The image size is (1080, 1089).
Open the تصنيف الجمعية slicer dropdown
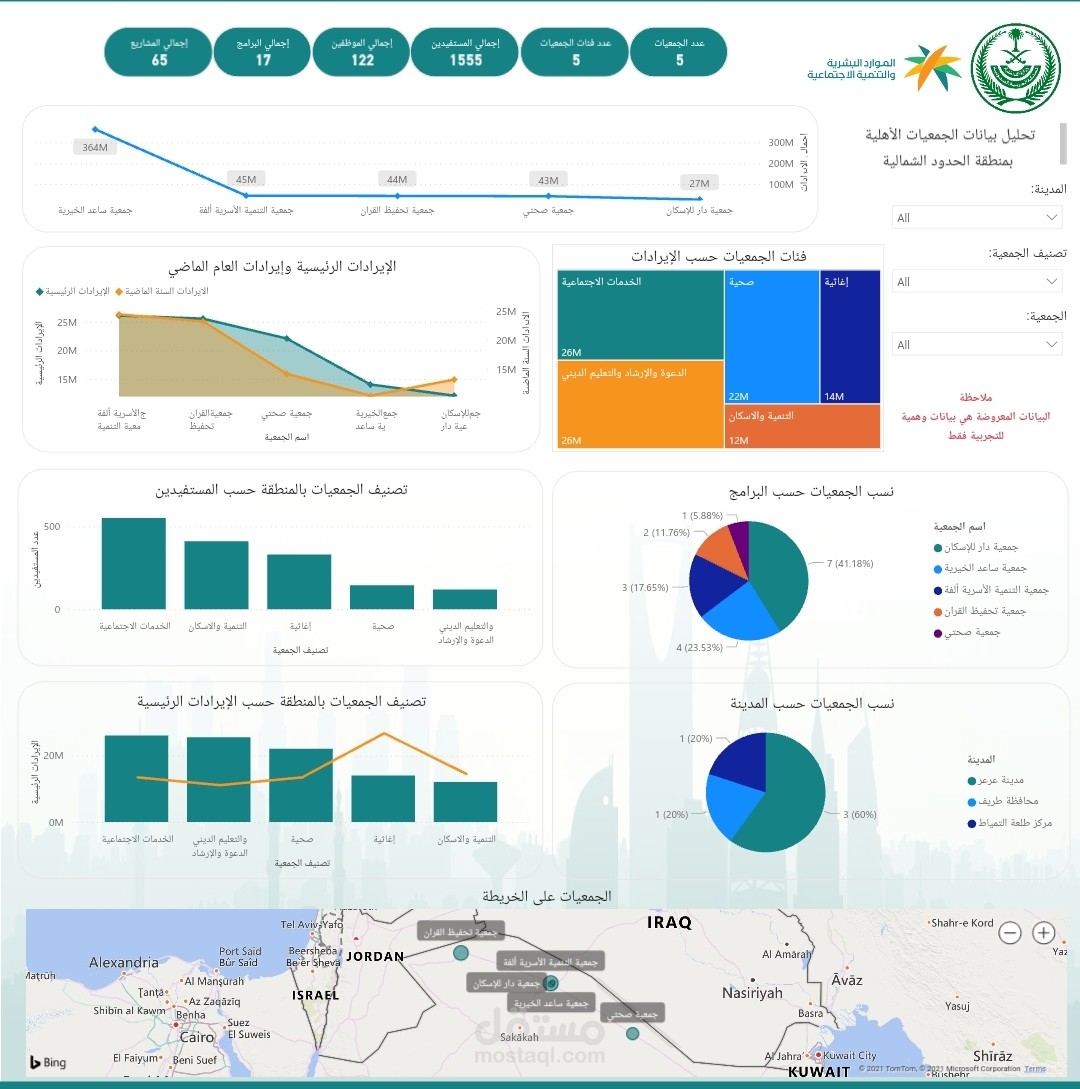[977, 281]
